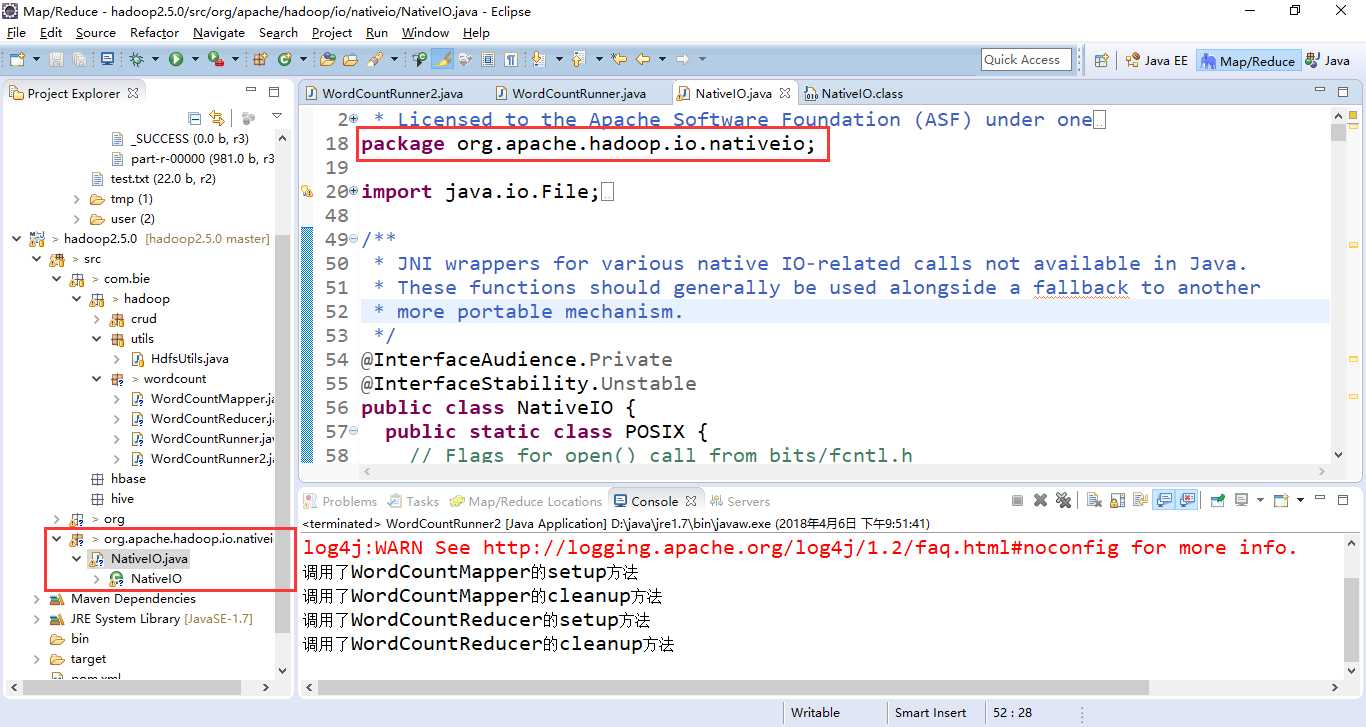Viewport: 1366px width, 727px height.
Task: Open the Window menu
Action: tap(425, 33)
